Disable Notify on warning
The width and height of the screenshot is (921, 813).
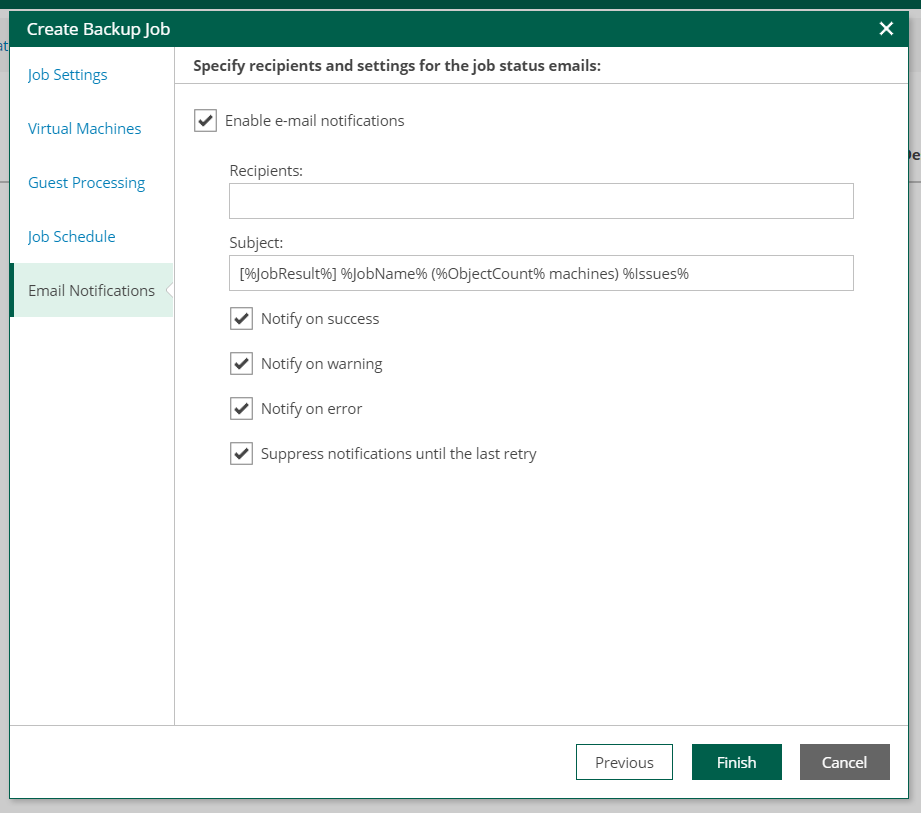(241, 363)
